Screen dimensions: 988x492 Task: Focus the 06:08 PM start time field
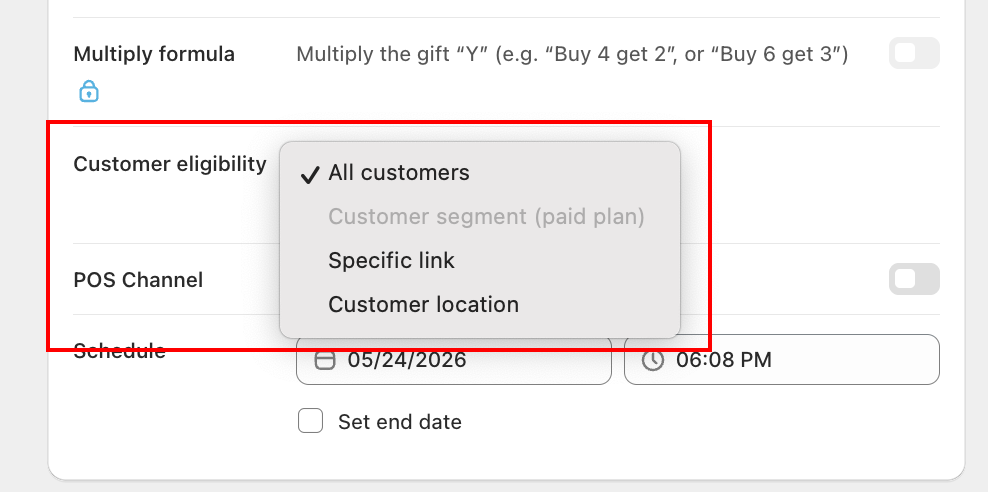pyautogui.click(x=781, y=360)
